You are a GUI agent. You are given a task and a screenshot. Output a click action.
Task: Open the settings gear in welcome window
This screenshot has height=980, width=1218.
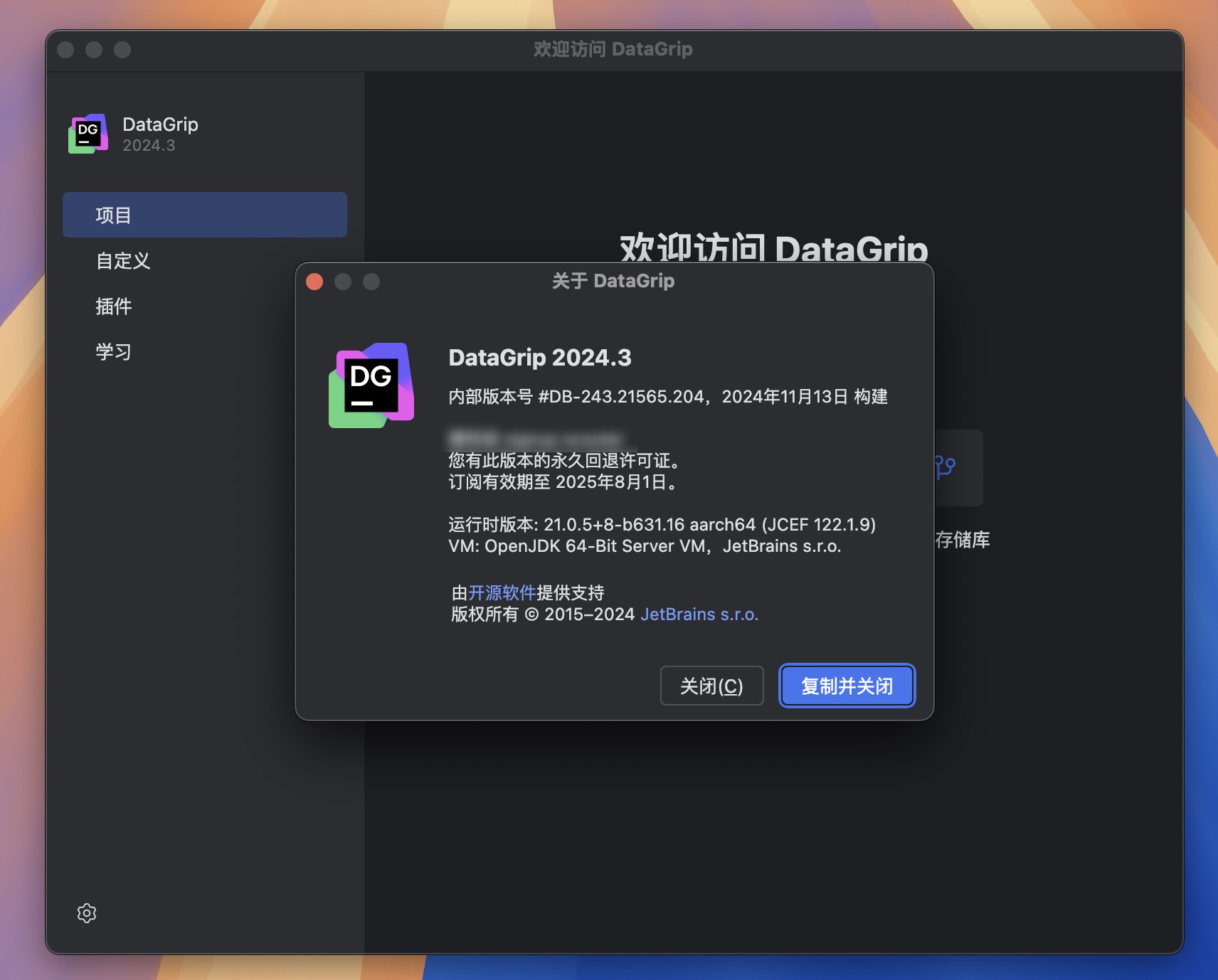[87, 913]
